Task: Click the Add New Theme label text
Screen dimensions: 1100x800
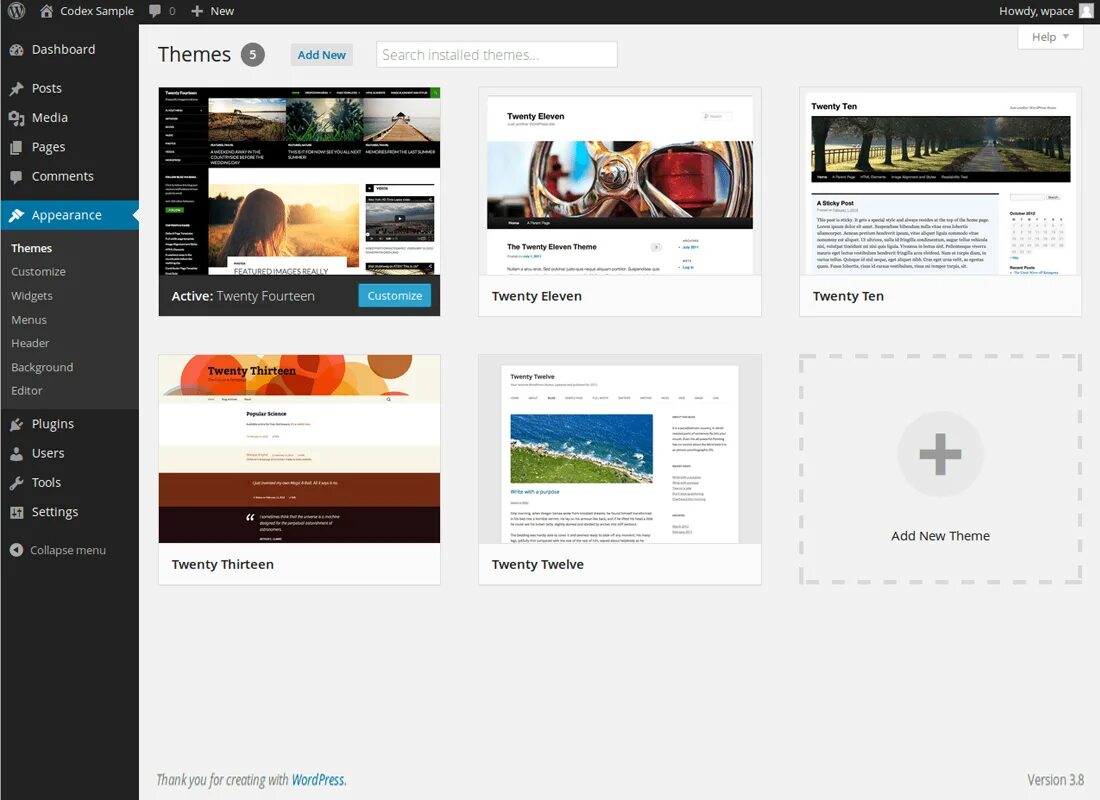Action: point(940,535)
